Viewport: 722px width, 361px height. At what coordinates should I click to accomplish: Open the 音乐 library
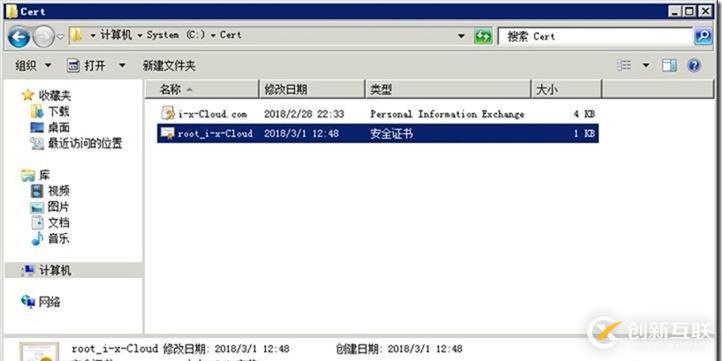coord(58,239)
